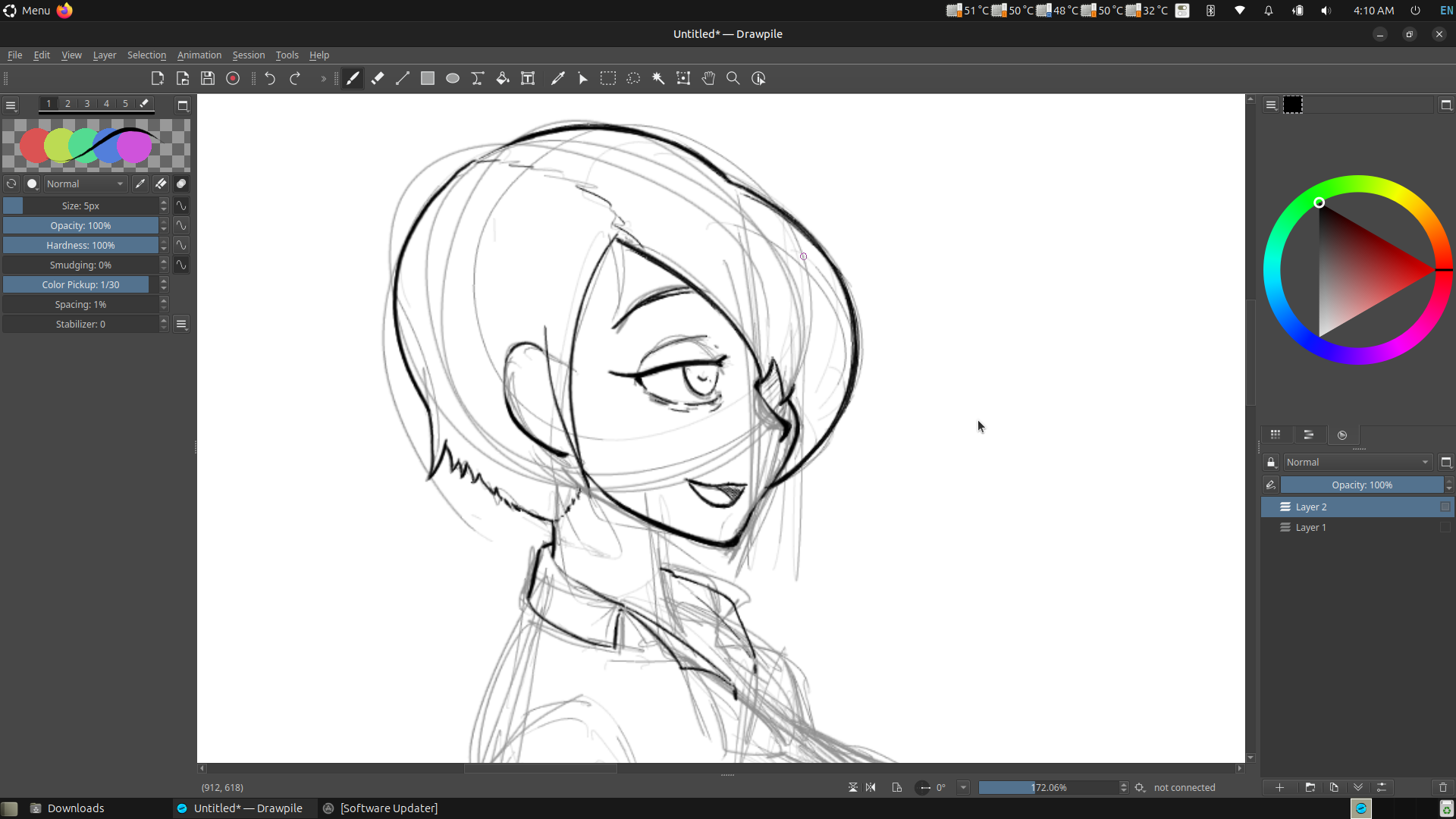
Task: Open the brush blend mode Normal dropdown
Action: (x=85, y=184)
